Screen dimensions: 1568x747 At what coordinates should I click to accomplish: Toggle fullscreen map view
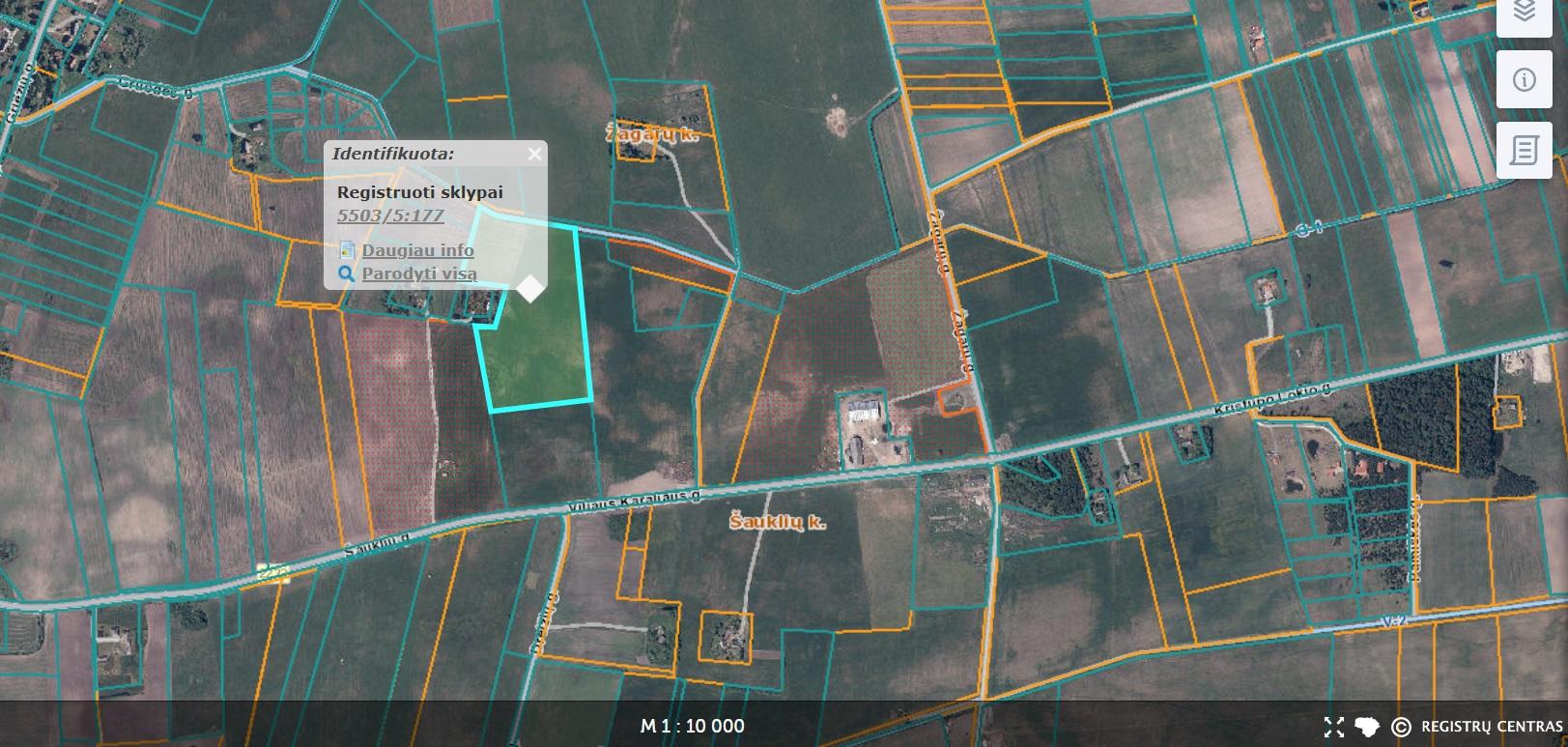[1334, 727]
